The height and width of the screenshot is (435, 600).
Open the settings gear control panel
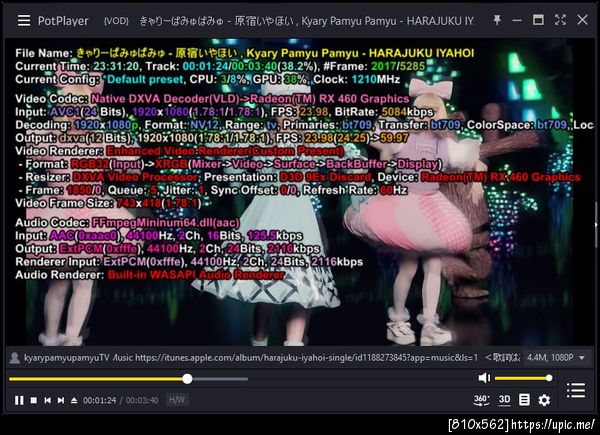(544, 400)
